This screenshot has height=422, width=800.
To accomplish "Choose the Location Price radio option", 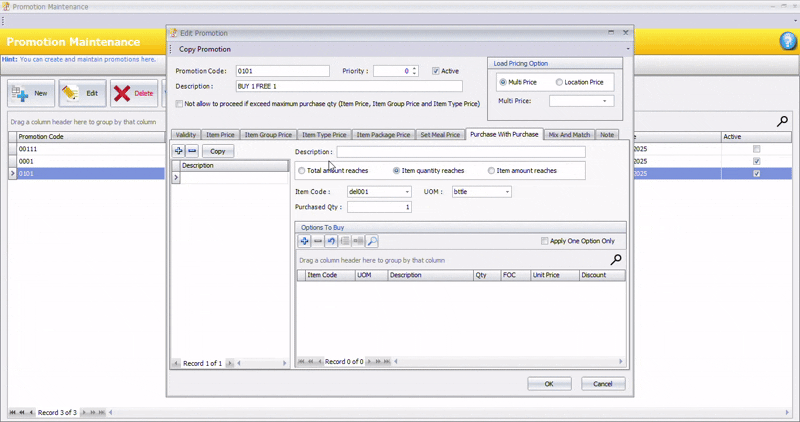I will [x=559, y=82].
